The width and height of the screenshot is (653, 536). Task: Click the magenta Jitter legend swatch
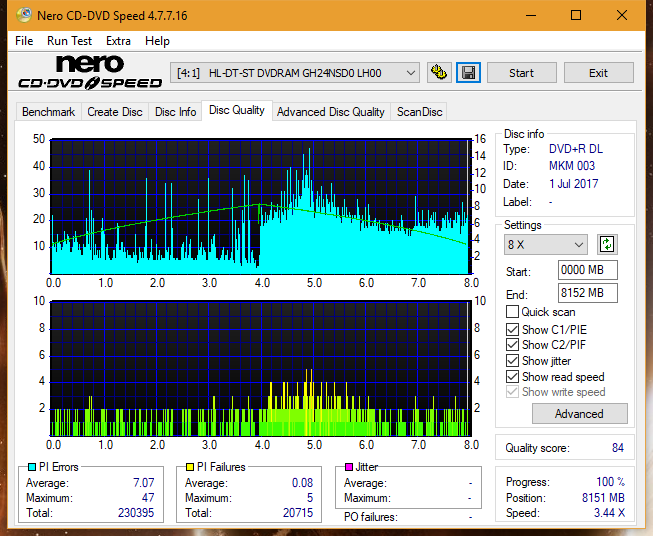(349, 467)
